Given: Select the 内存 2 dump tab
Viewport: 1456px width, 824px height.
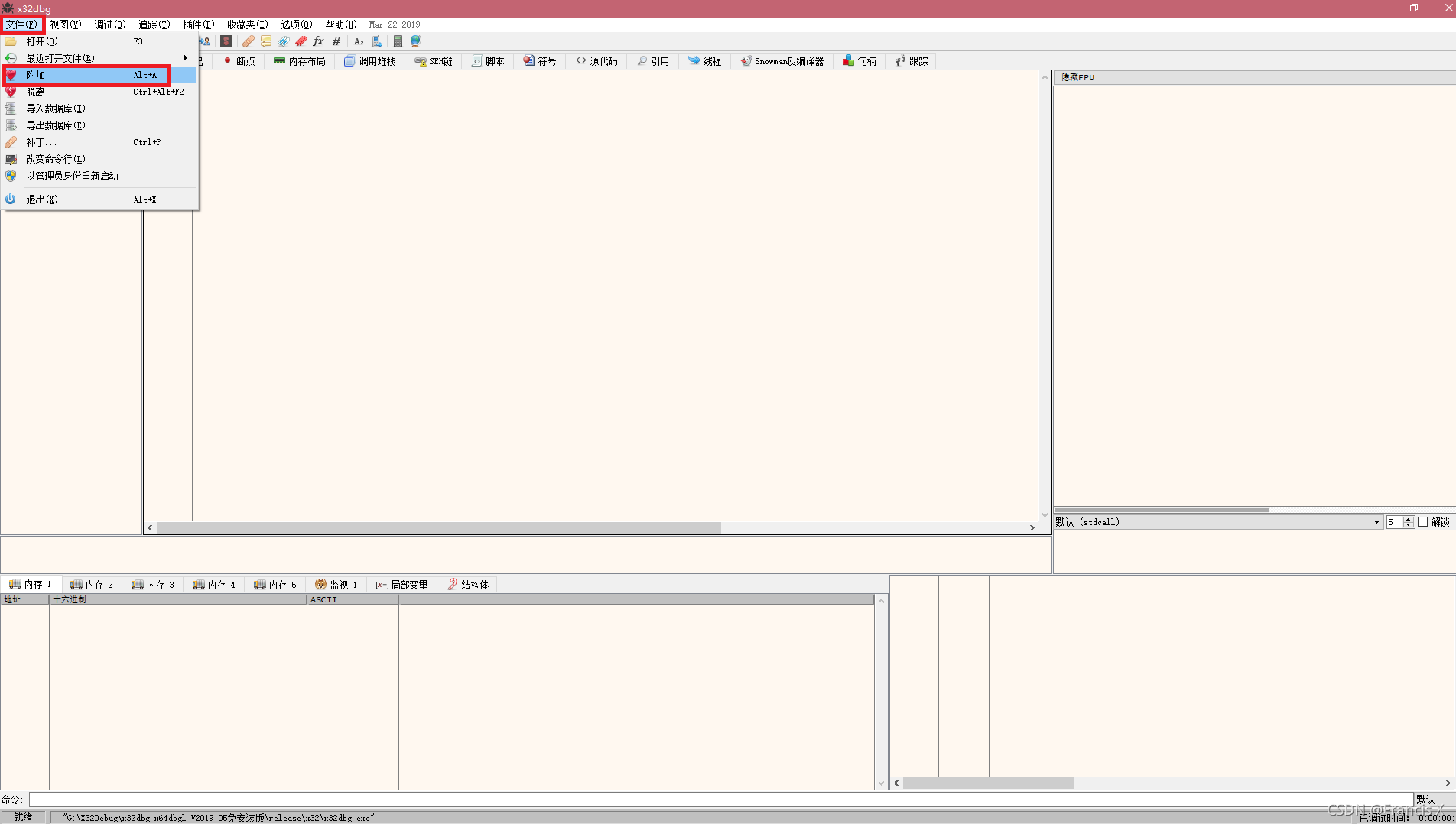Looking at the screenshot, I should tap(92, 585).
